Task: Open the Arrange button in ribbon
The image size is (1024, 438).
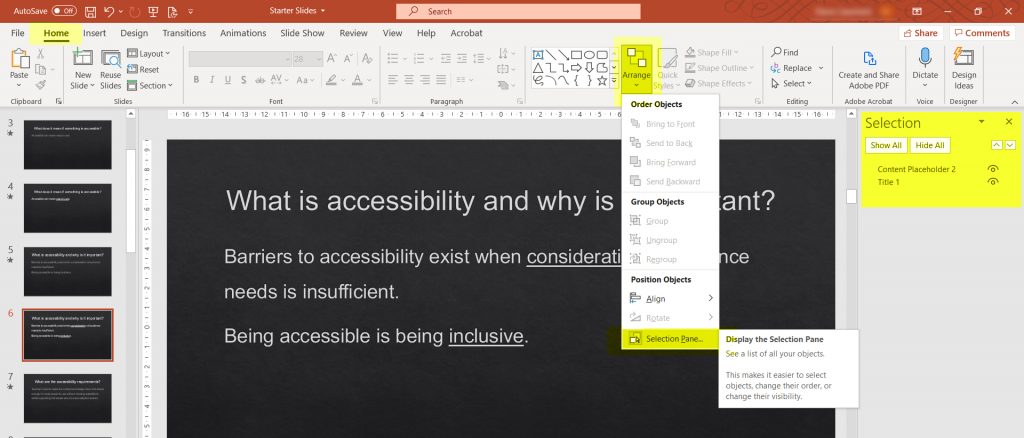Action: coord(636,68)
